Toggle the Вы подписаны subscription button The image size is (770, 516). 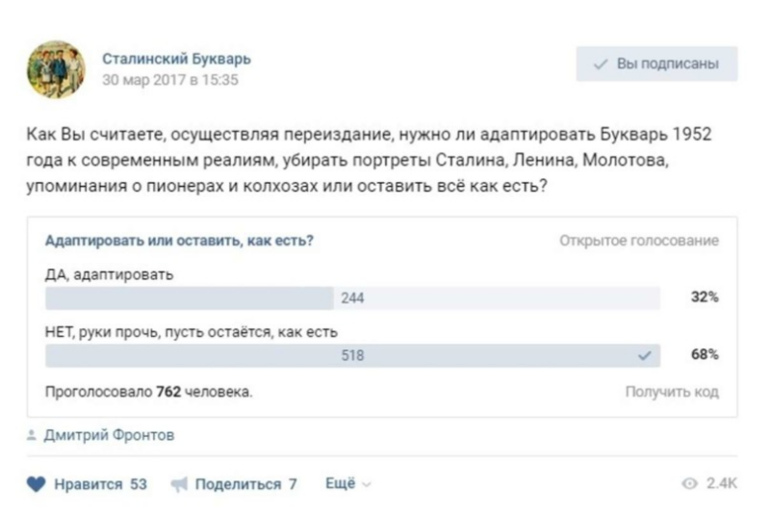pyautogui.click(x=656, y=64)
